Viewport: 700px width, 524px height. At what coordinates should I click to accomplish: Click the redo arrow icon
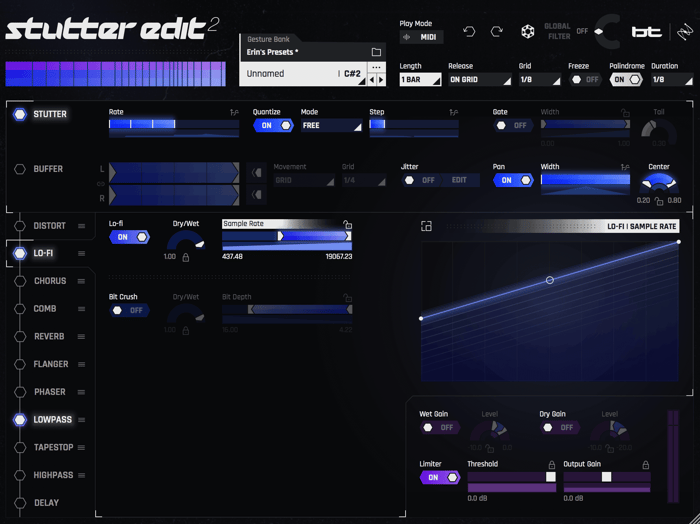[x=497, y=32]
